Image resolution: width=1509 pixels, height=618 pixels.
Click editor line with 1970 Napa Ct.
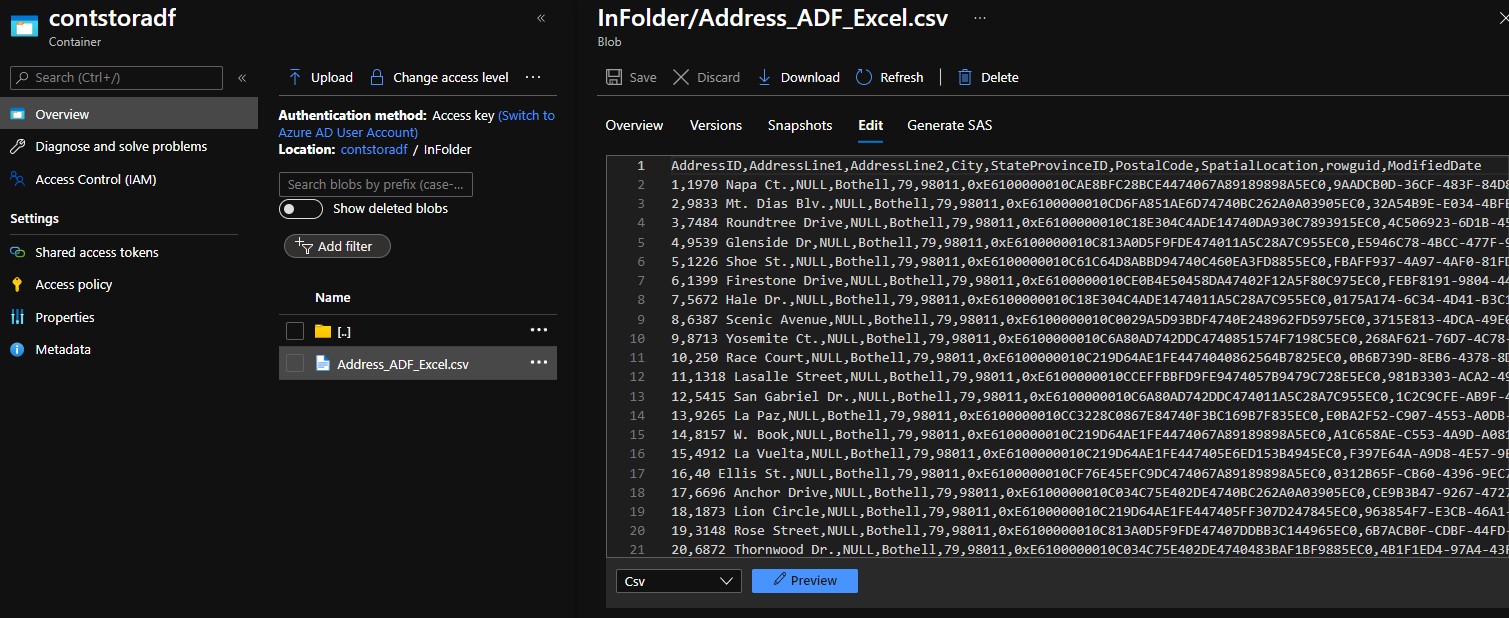coord(1090,184)
